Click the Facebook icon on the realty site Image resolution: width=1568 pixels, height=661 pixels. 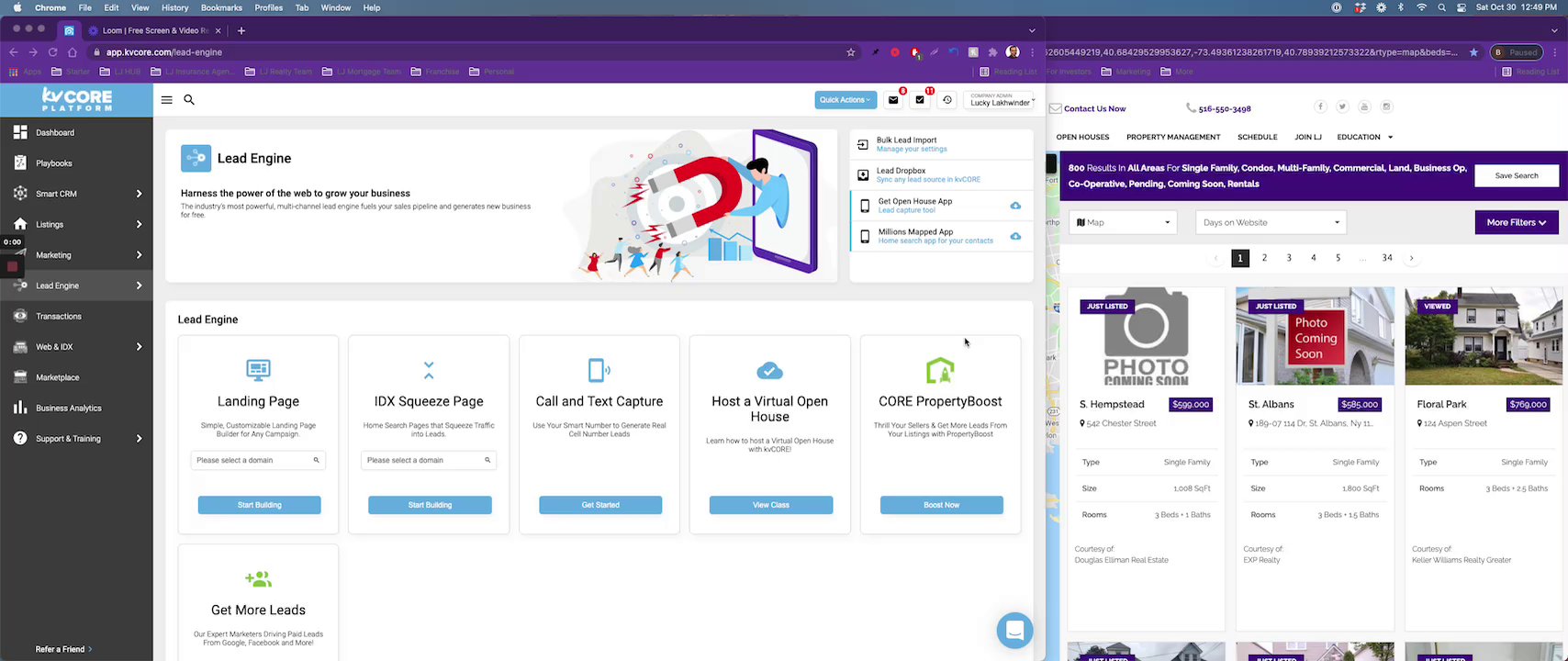coord(1320,106)
